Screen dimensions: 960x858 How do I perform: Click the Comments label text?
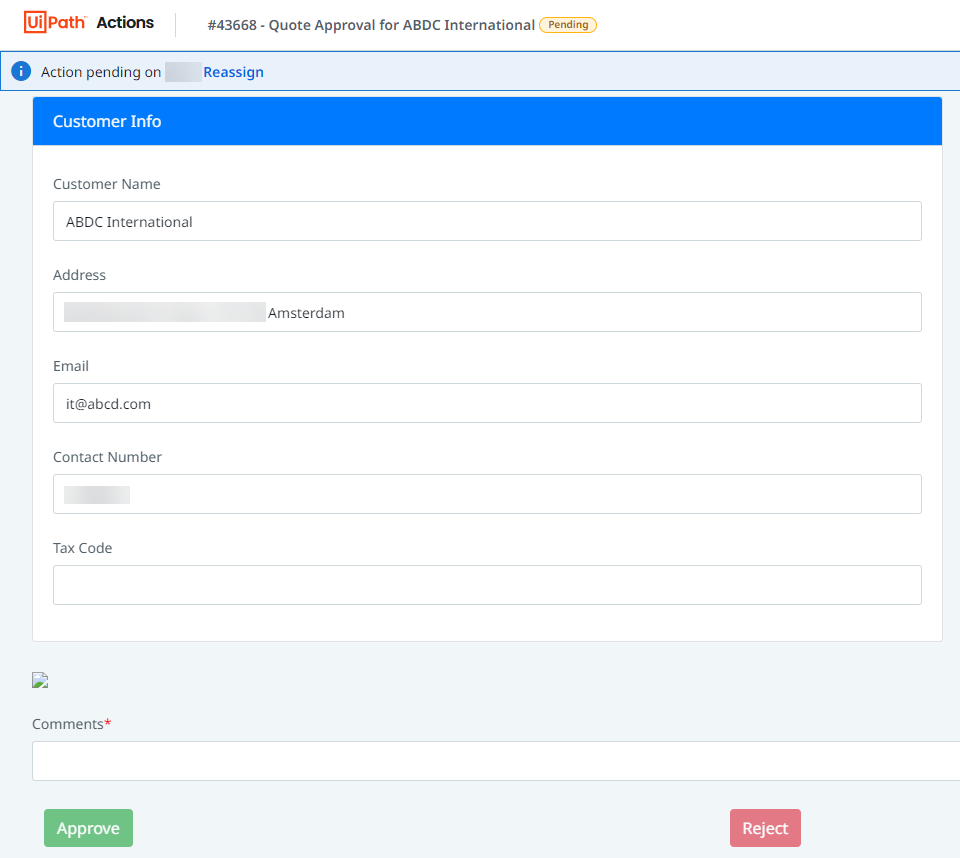67,724
